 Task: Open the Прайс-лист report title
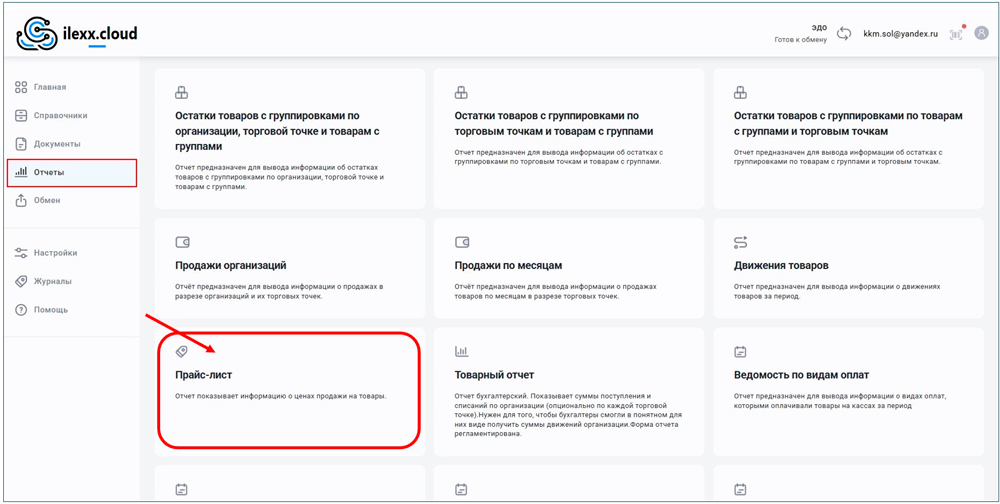pyautogui.click(x=204, y=375)
